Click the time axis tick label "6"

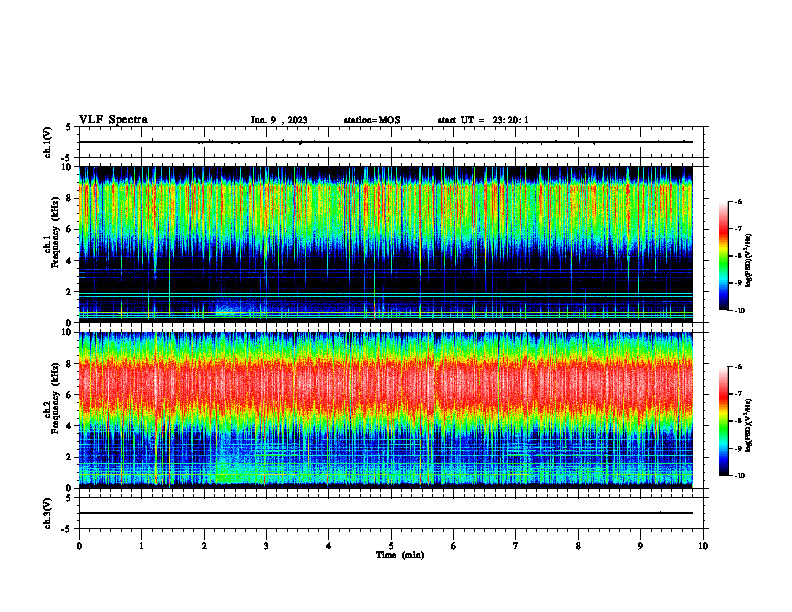[453, 546]
